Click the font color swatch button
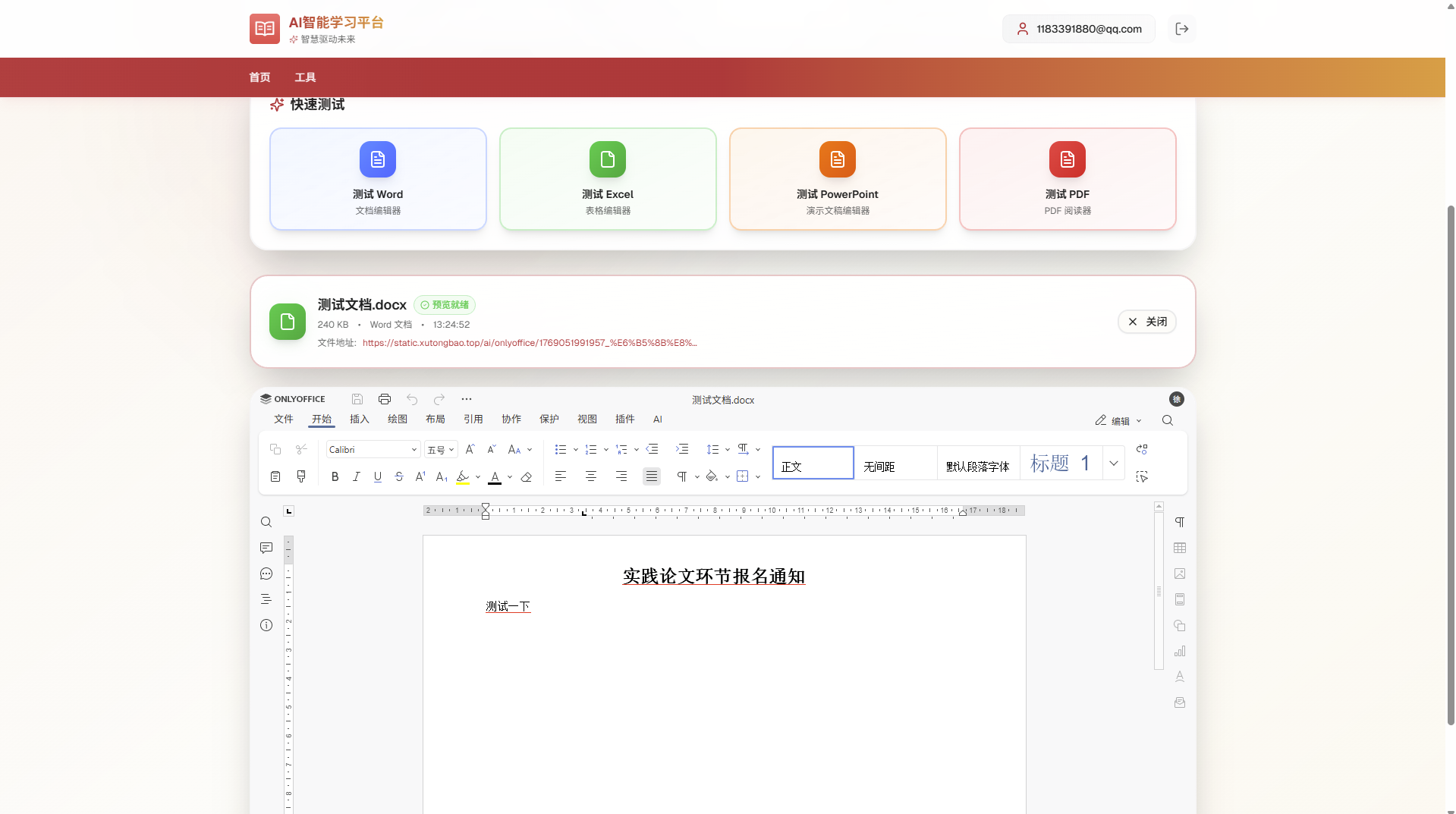 pyautogui.click(x=495, y=477)
